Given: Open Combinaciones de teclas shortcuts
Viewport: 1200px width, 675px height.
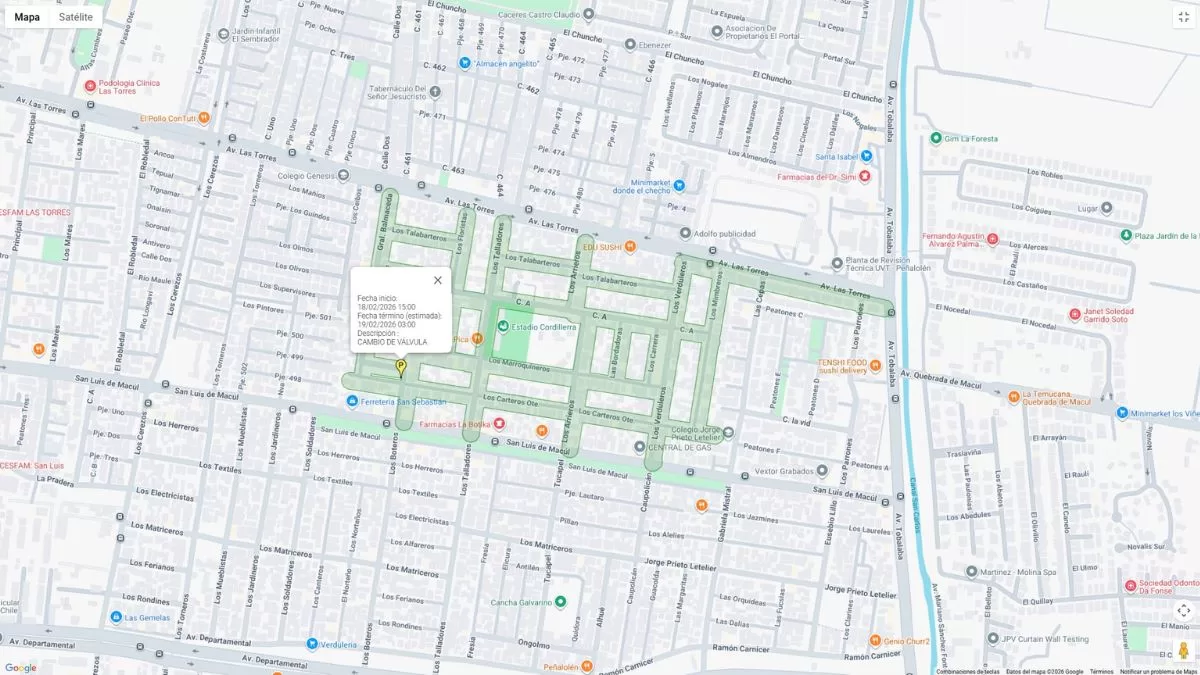Looking at the screenshot, I should (967, 671).
